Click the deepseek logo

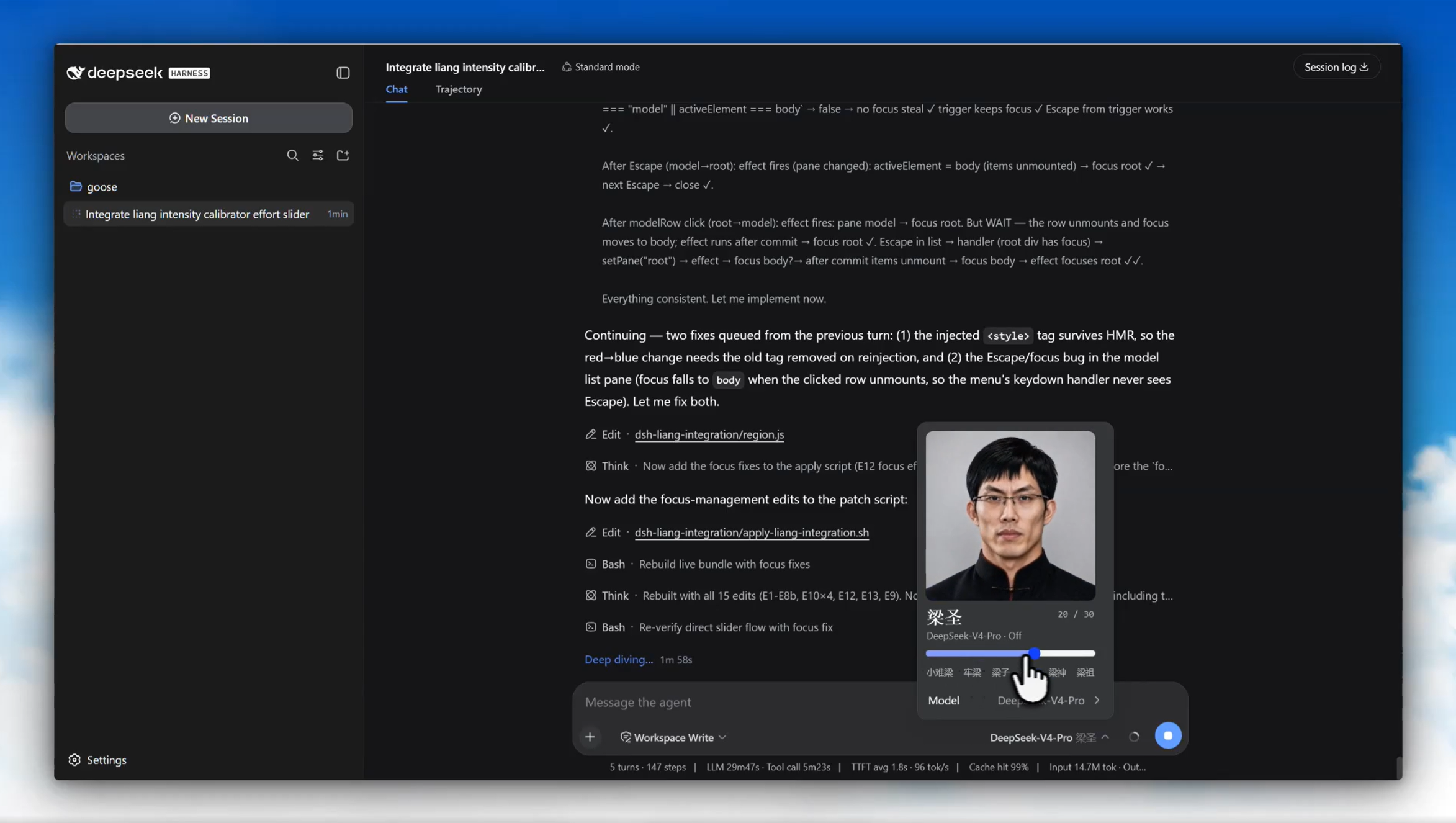(x=114, y=73)
